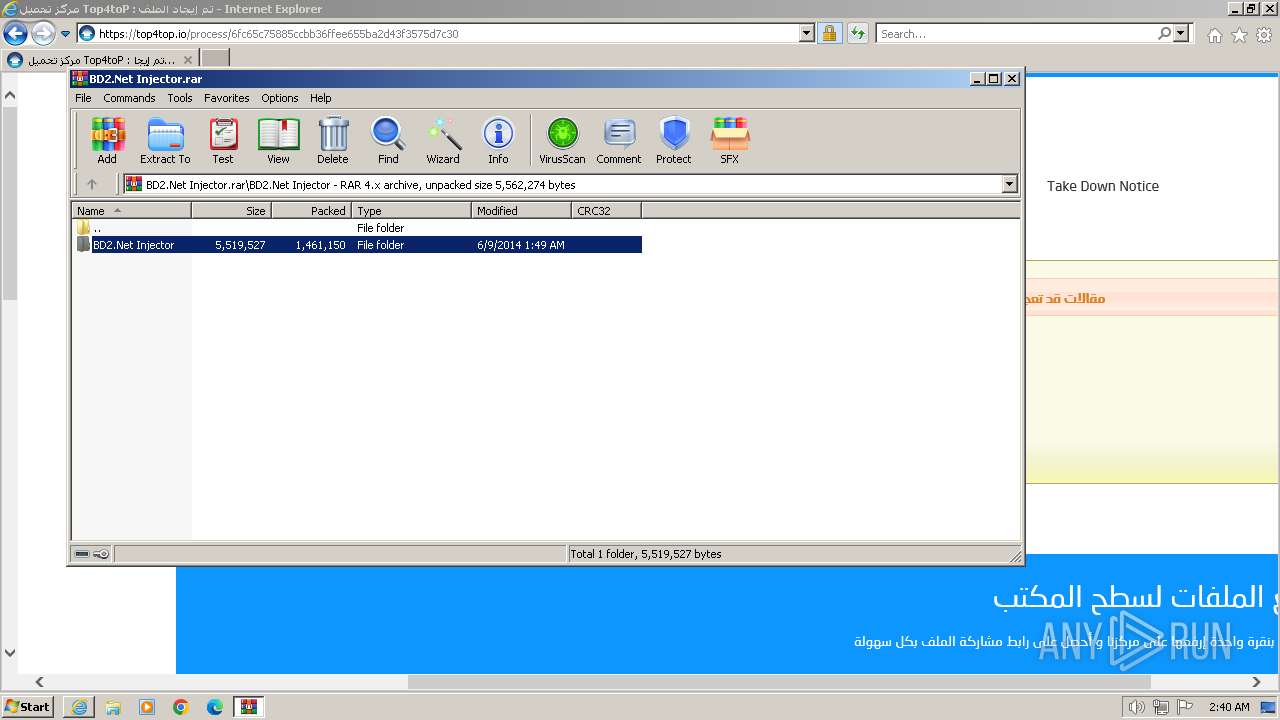Image resolution: width=1280 pixels, height=720 pixels.
Task: Refresh the page in Internet Explorer
Action: tap(857, 33)
